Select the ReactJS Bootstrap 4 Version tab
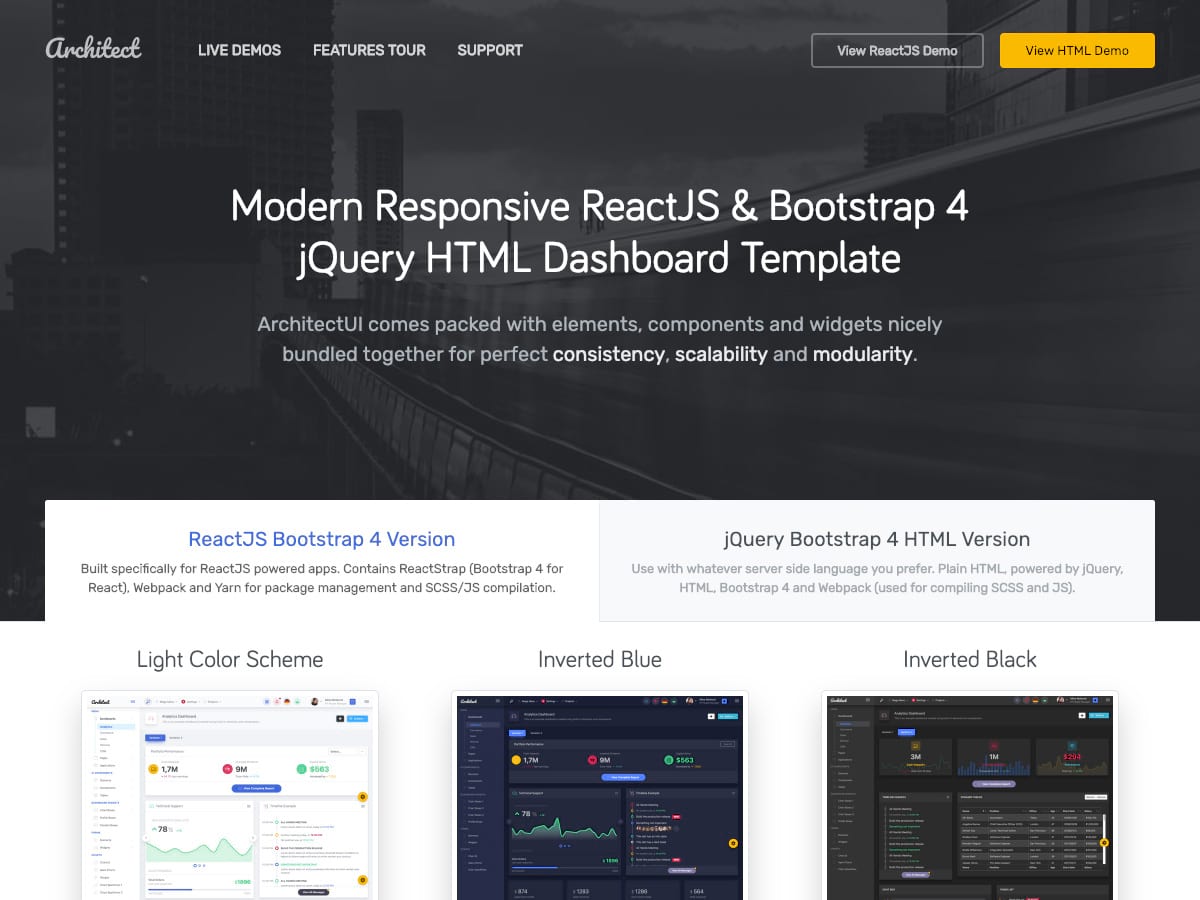 [322, 561]
